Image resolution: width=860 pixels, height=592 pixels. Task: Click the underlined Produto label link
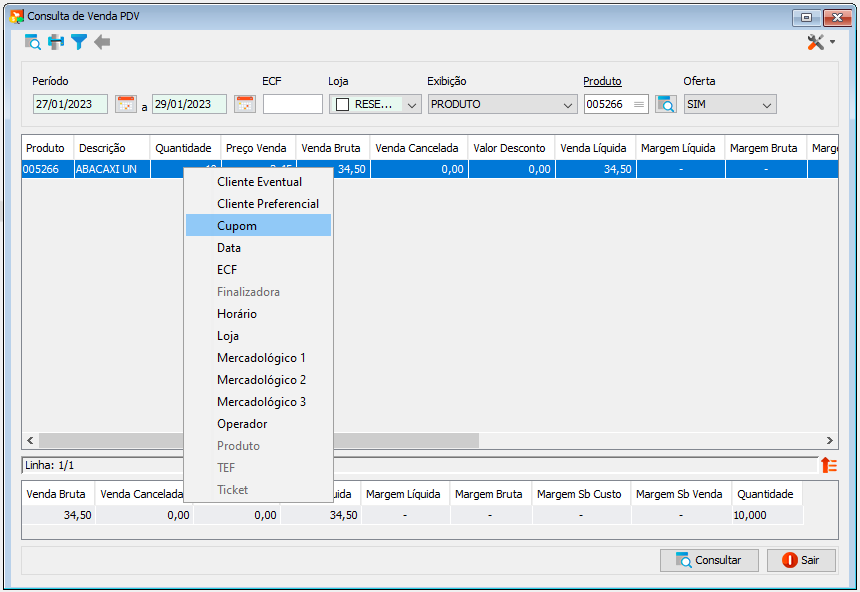602,81
